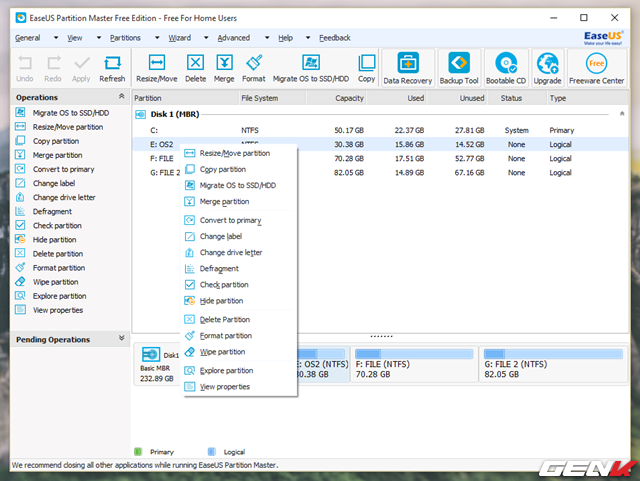The image size is (640, 481).
Task: Select the F: FILE (NTFS) disk map block
Action: 414,364
